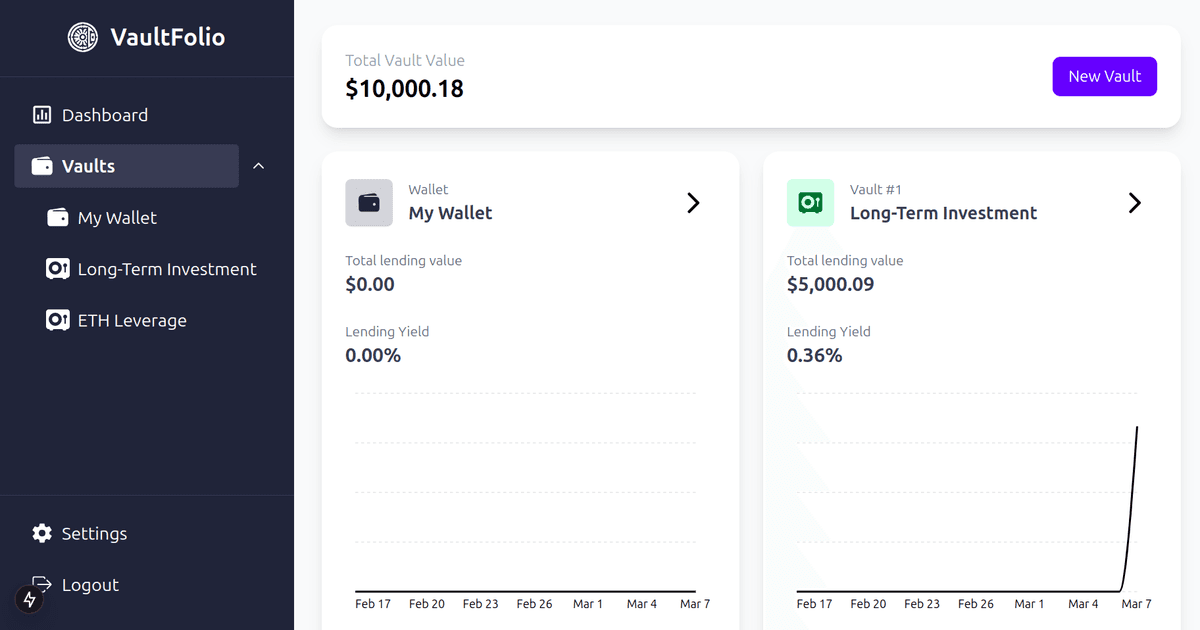Click Mar 7 label on My Wallet chart
Image resolution: width=1200 pixels, height=630 pixels.
click(695, 604)
